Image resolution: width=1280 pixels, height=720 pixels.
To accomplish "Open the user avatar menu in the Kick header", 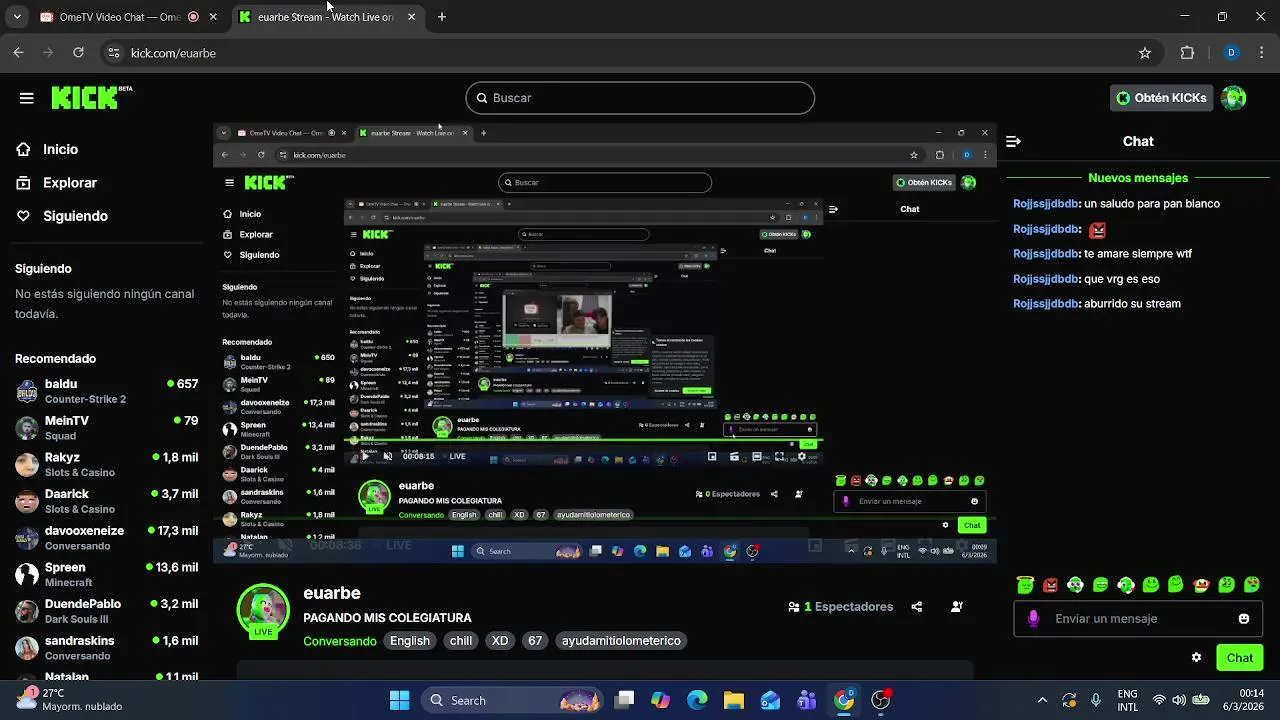I will point(1234,98).
